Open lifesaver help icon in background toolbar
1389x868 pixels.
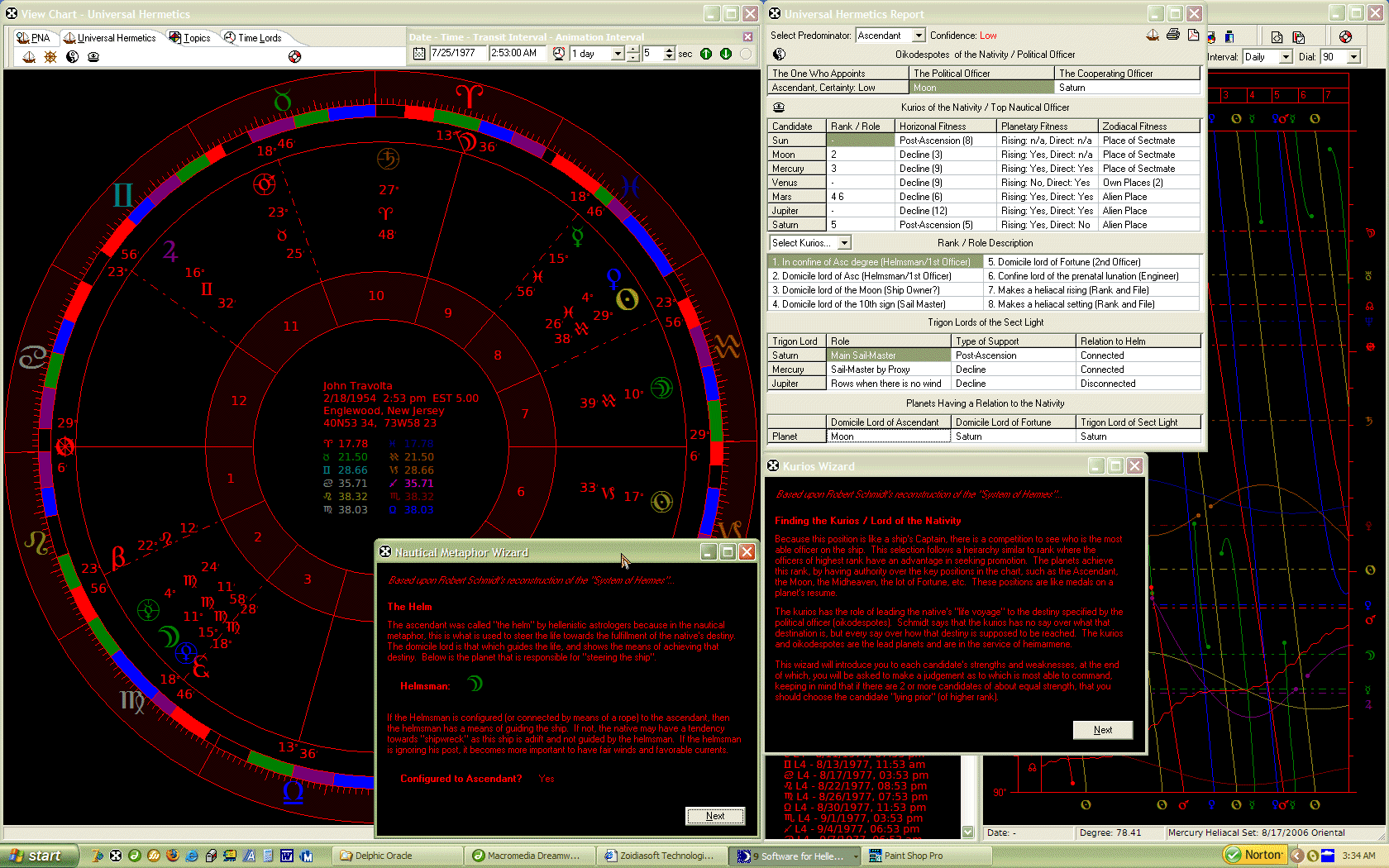[x=1345, y=36]
